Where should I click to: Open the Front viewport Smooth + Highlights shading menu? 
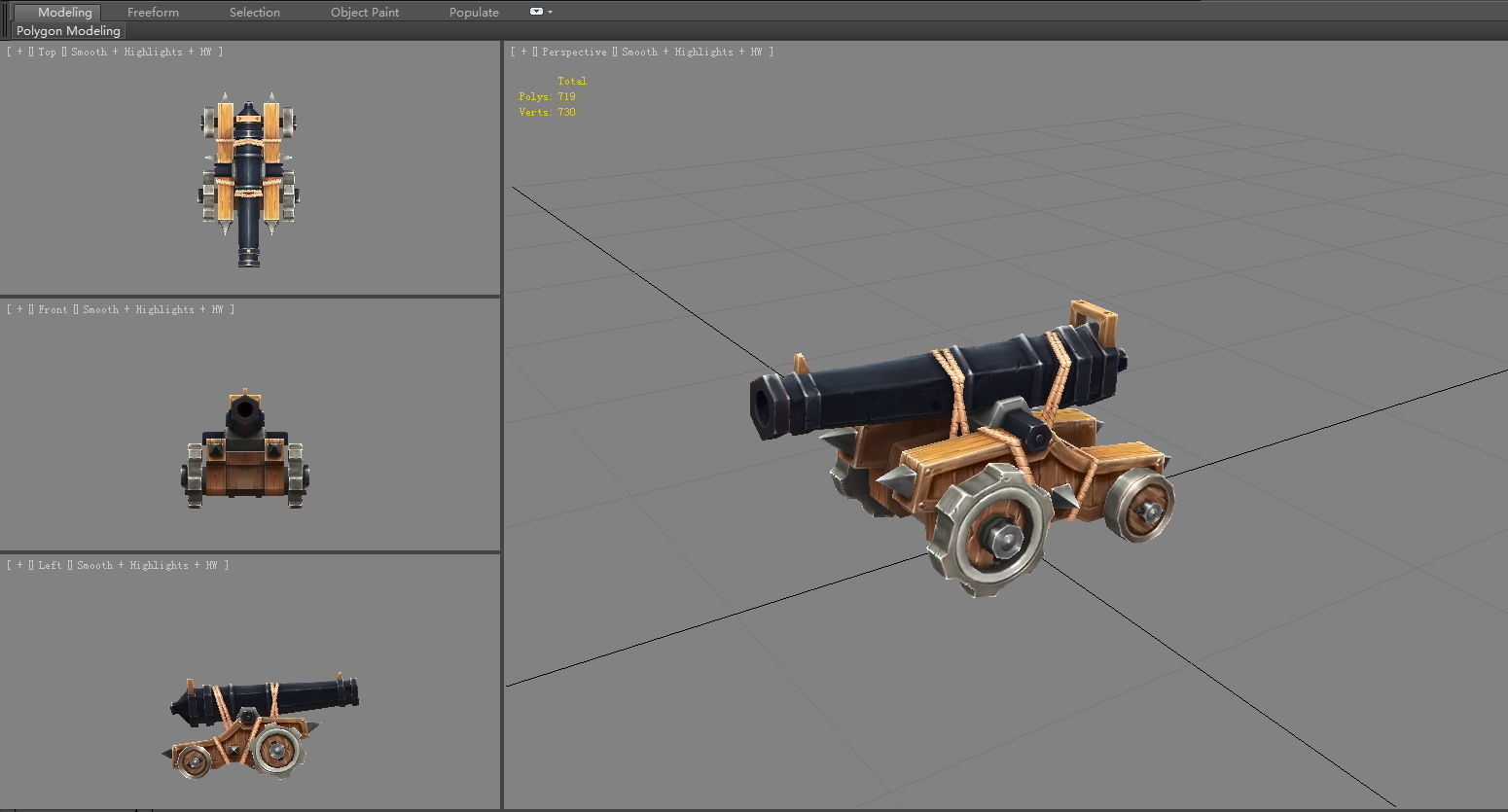click(153, 309)
